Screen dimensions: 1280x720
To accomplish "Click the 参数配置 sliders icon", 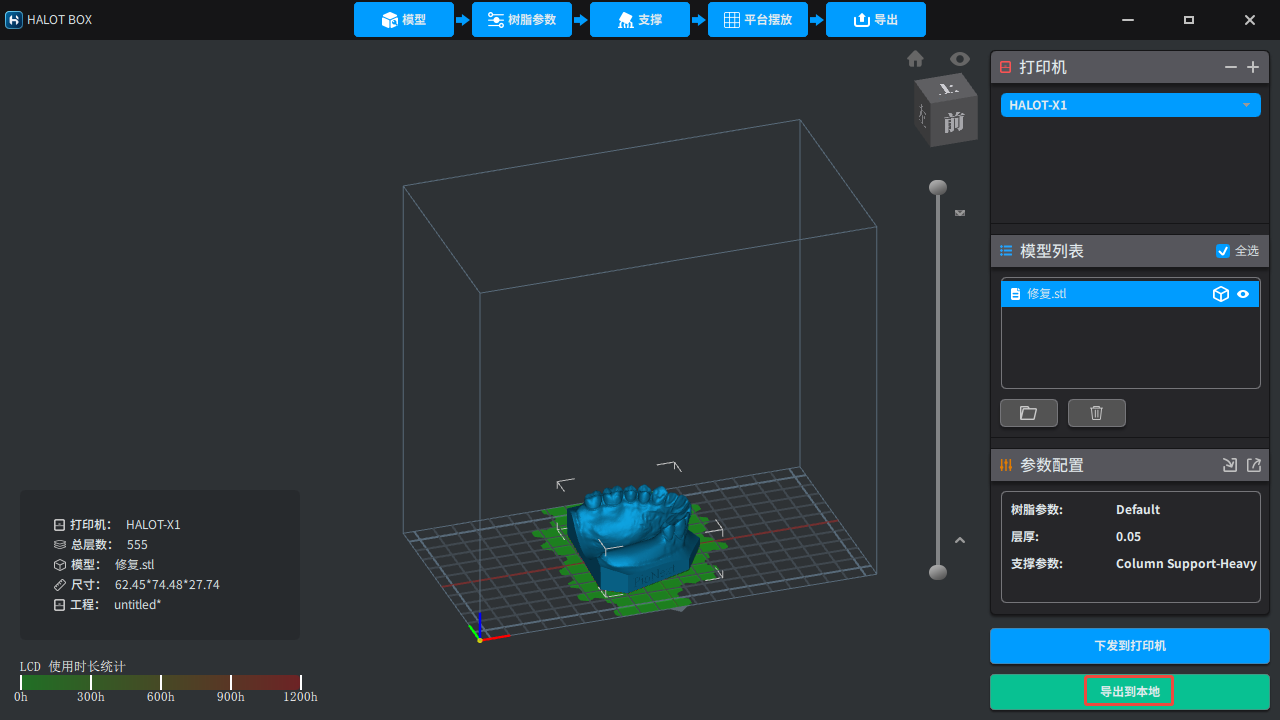I will [x=1006, y=465].
